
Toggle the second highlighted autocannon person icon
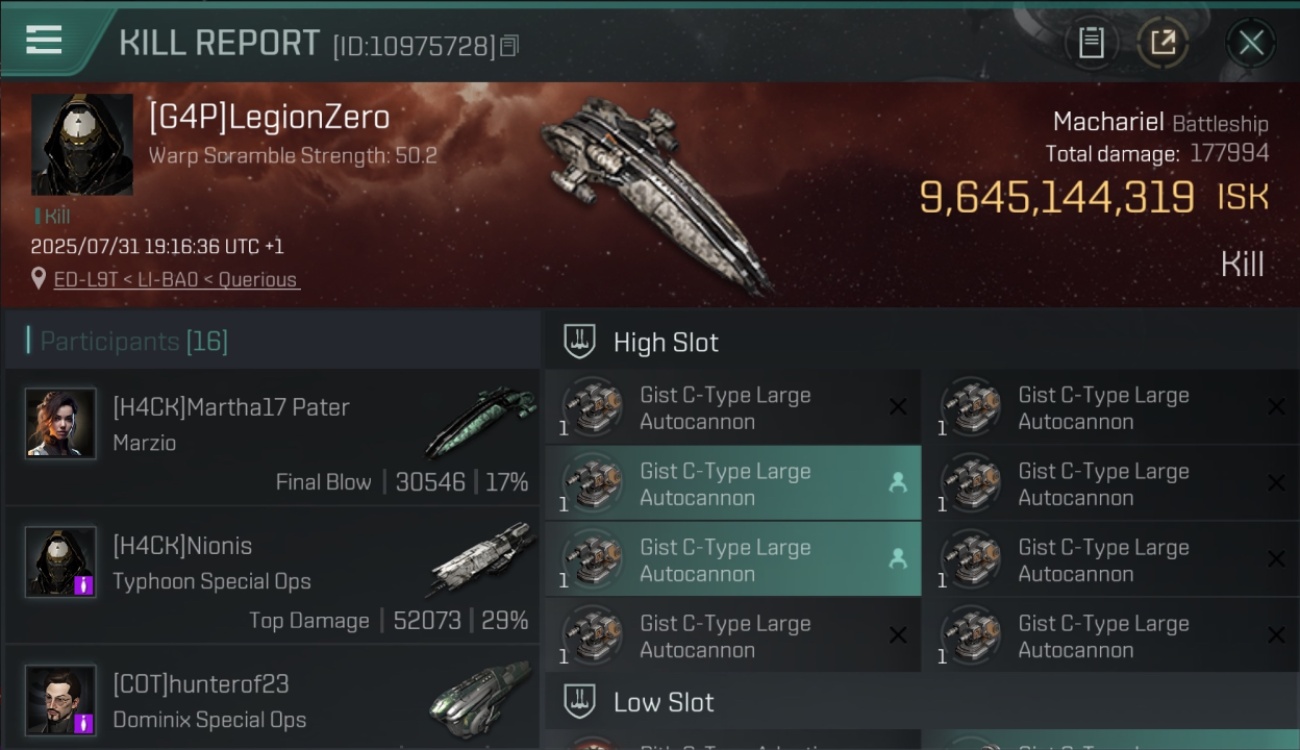pyautogui.click(x=897, y=483)
